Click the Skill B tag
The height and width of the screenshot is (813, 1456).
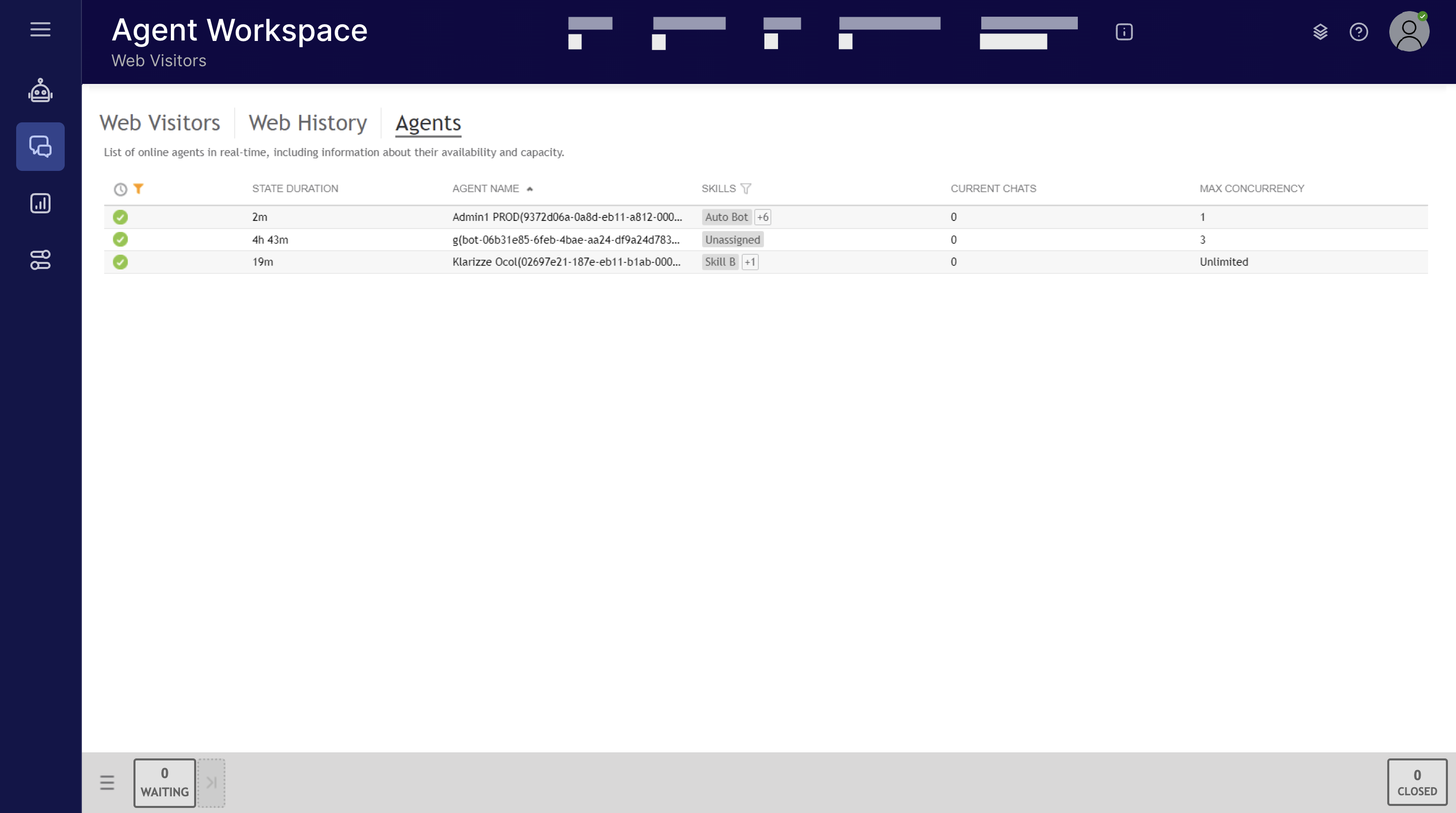(720, 262)
